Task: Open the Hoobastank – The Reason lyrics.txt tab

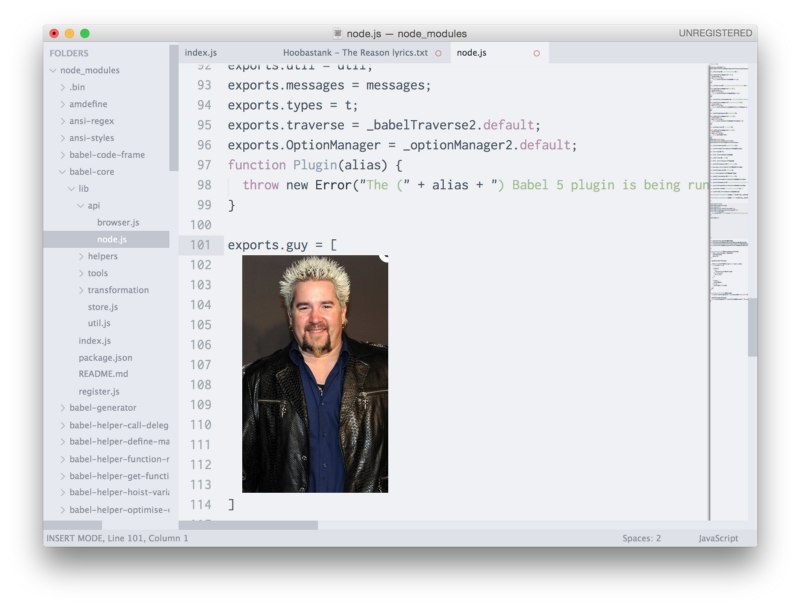Action: (x=354, y=53)
